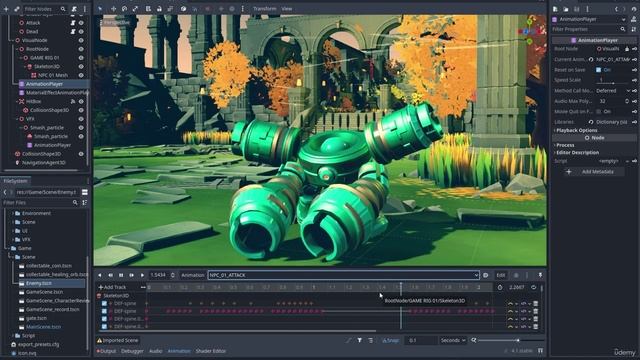
Task: Open the Audio bottom panel
Action: tap(156, 351)
